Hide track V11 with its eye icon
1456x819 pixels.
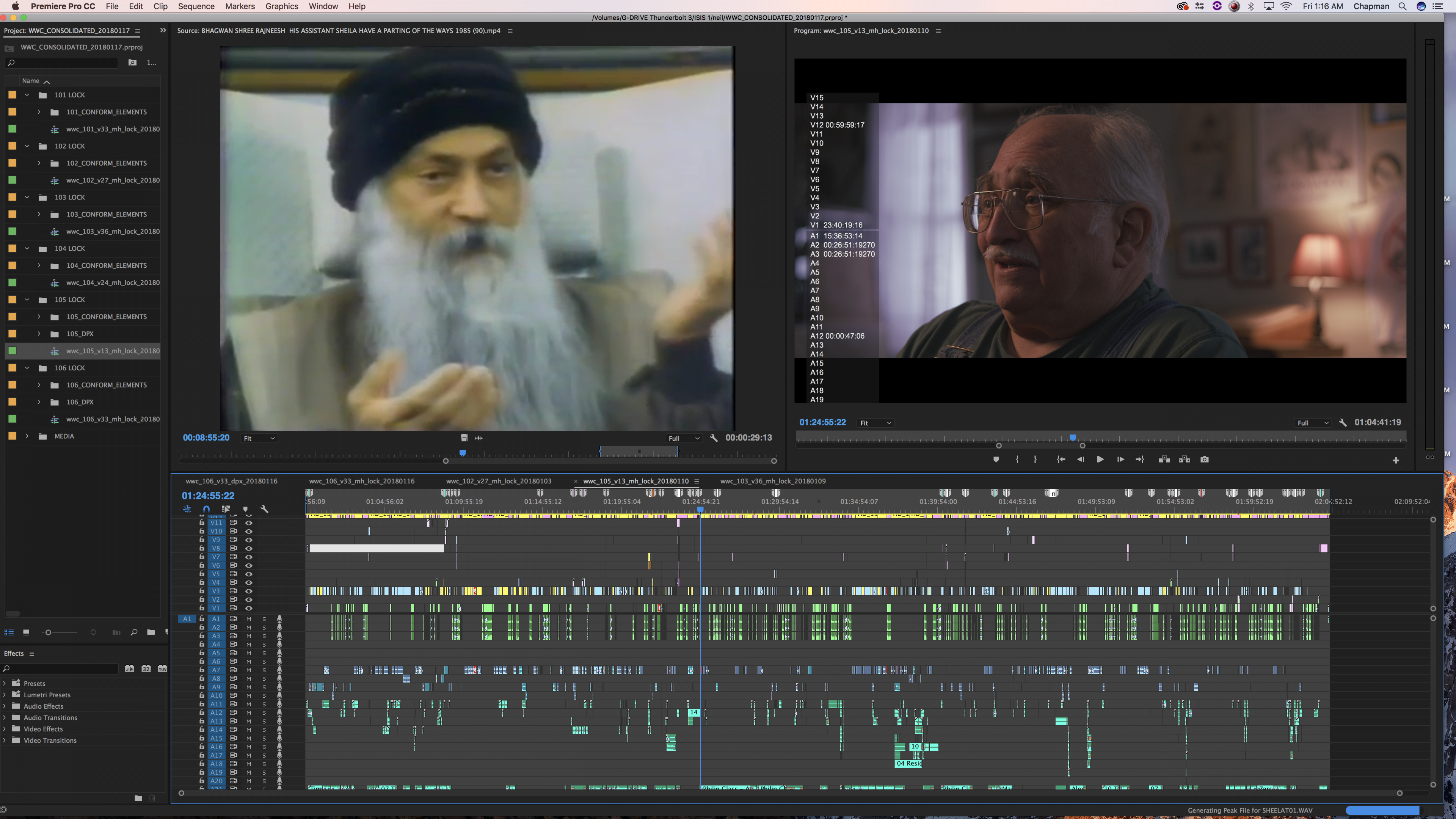[x=249, y=523]
